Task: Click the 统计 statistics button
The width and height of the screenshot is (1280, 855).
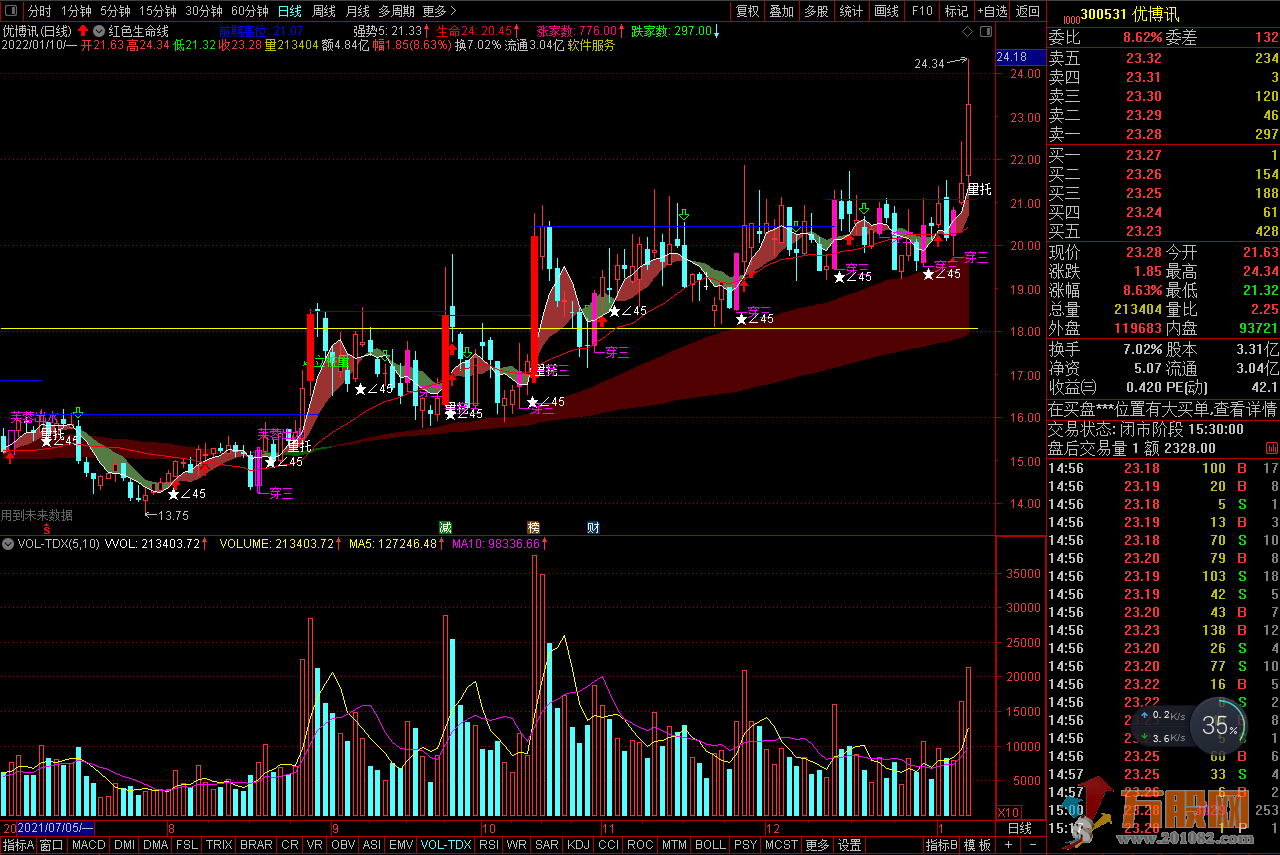Action: [x=851, y=11]
